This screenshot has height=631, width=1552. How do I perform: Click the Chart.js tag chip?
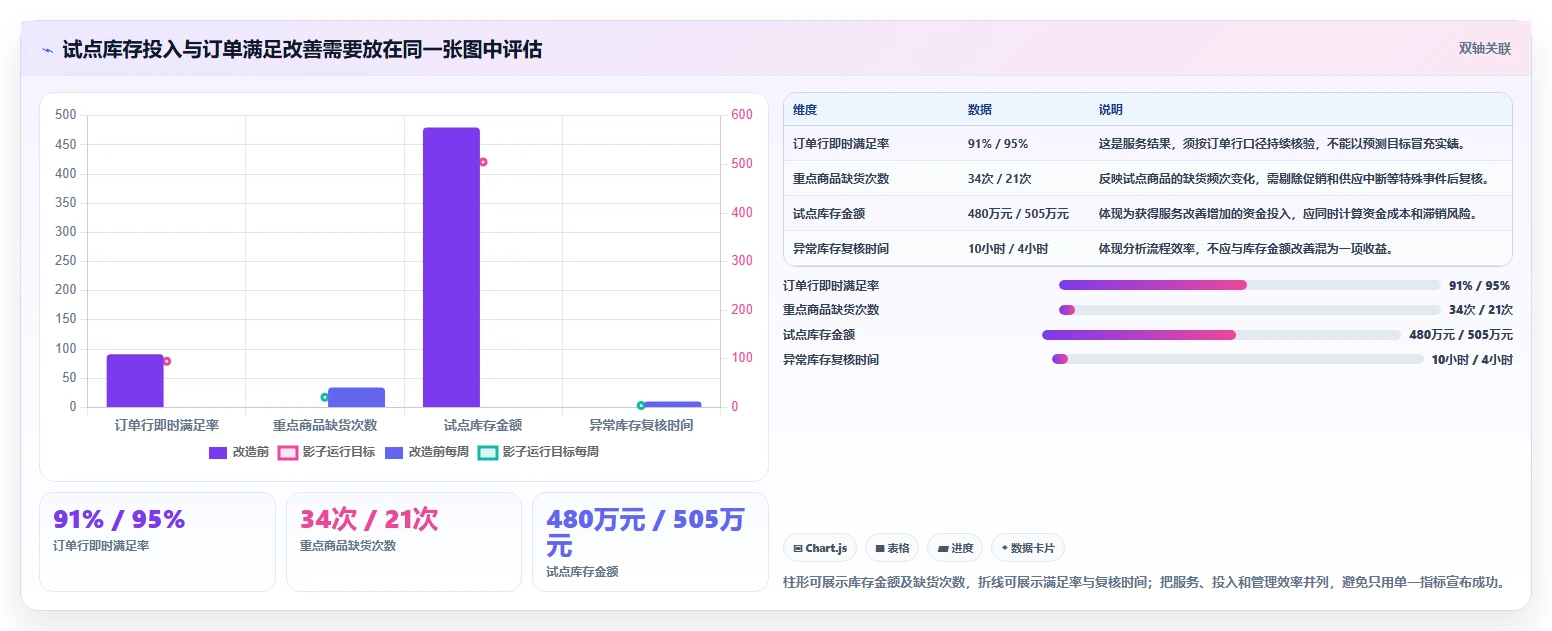coord(820,548)
